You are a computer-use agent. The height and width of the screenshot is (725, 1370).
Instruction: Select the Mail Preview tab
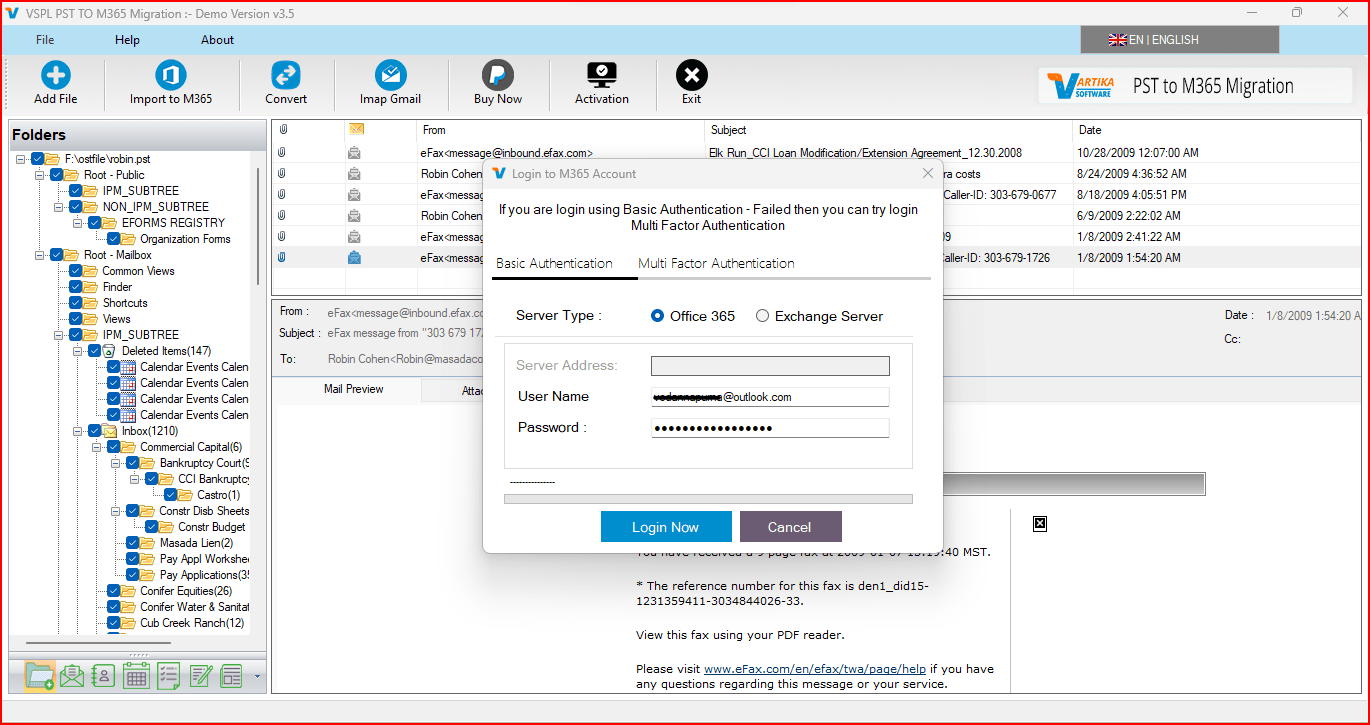point(354,389)
